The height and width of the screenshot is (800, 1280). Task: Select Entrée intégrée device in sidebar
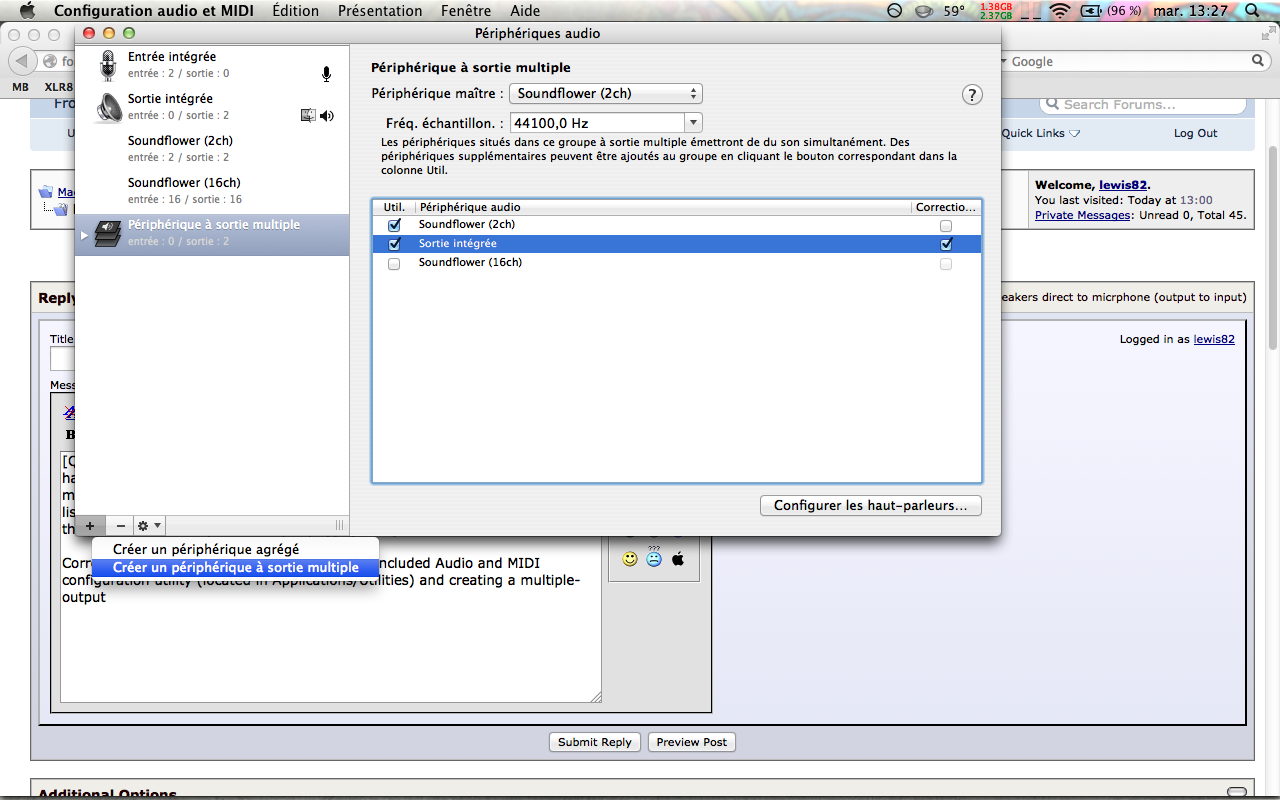click(x=212, y=65)
